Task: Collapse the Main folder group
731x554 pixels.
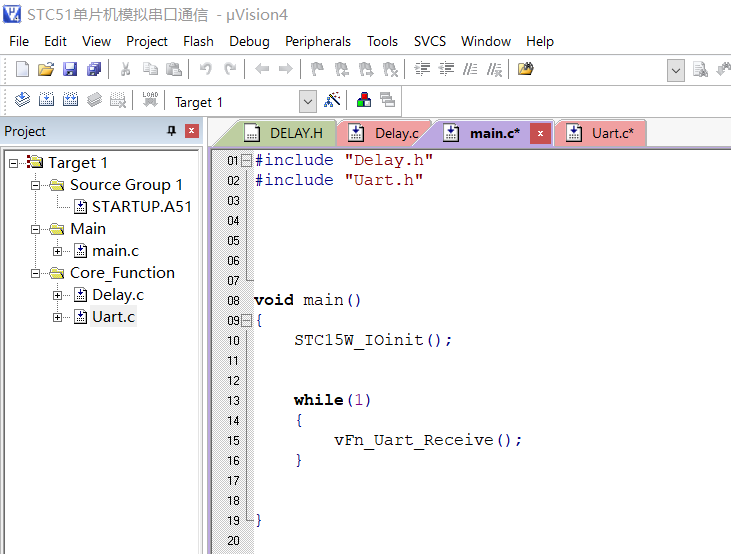Action: point(35,229)
